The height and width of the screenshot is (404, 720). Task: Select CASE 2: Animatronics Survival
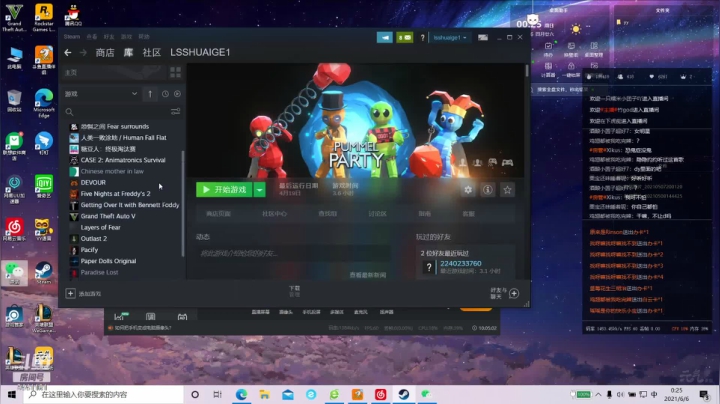pos(122,160)
